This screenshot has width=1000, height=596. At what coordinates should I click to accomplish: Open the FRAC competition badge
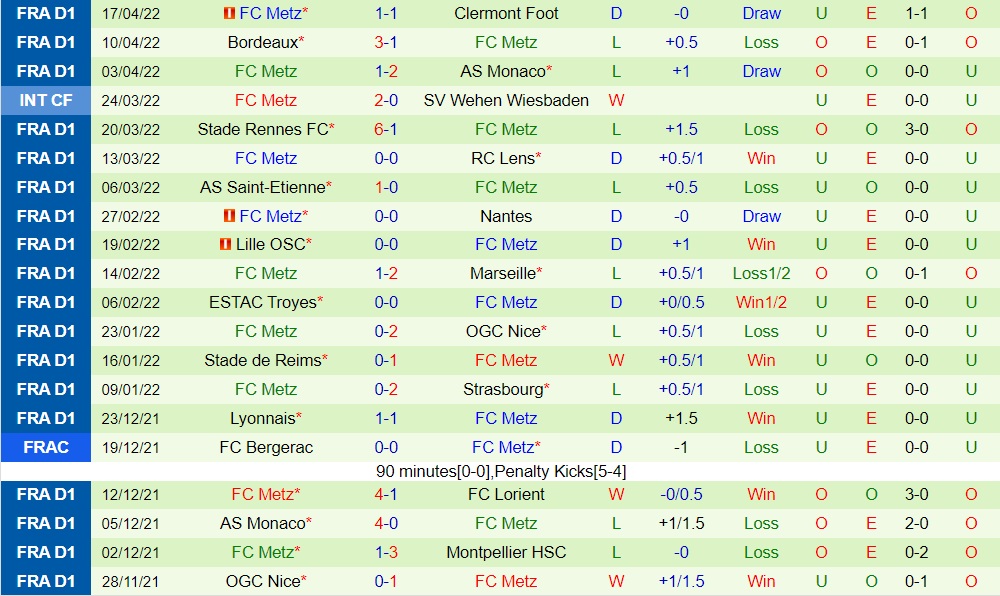(x=46, y=448)
